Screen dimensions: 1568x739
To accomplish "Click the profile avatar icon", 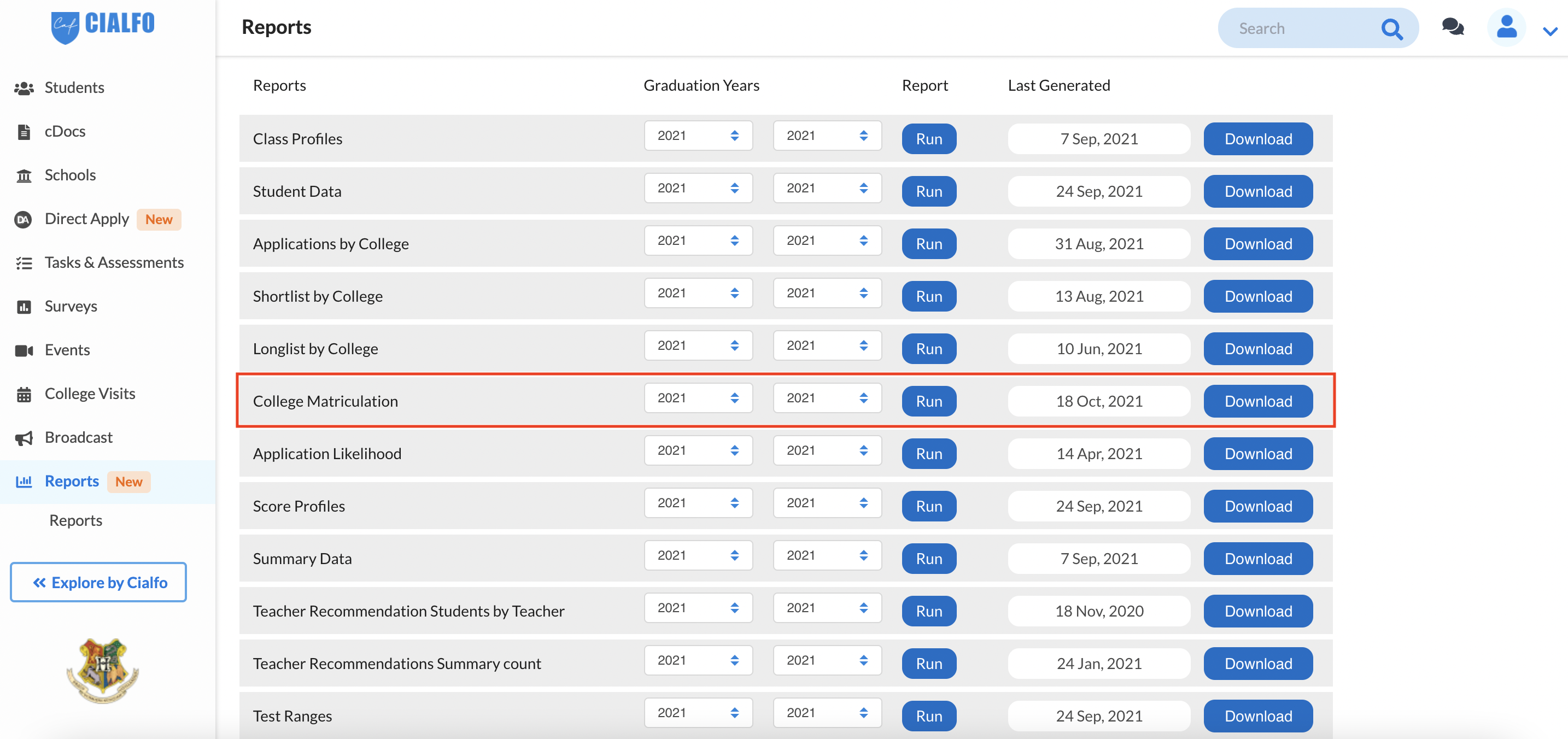I will click(x=1506, y=27).
